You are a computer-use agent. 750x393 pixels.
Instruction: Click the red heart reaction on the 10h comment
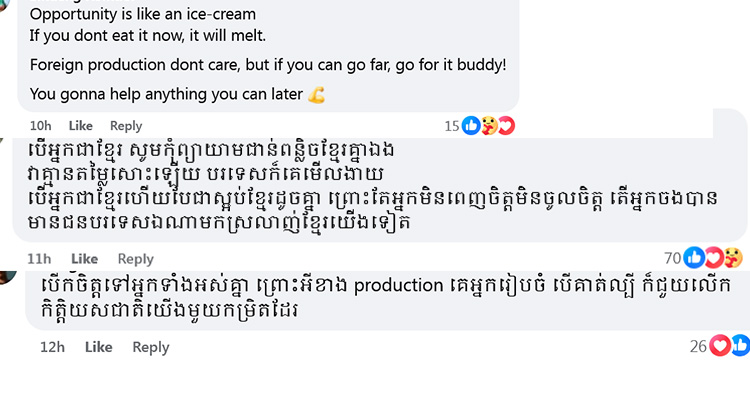(506, 126)
